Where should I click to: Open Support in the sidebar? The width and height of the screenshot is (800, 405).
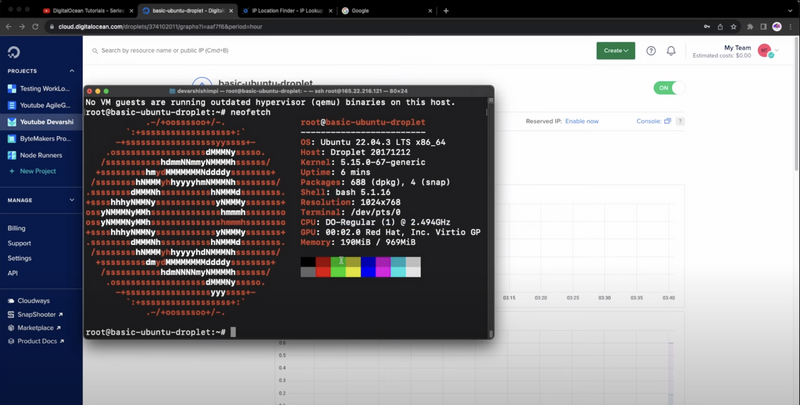19,243
